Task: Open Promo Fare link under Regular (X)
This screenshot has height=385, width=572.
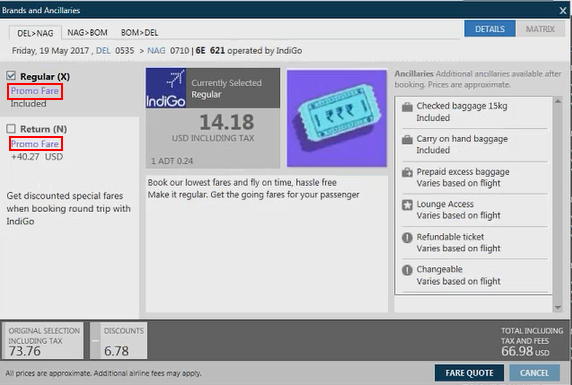Action: tap(35, 91)
